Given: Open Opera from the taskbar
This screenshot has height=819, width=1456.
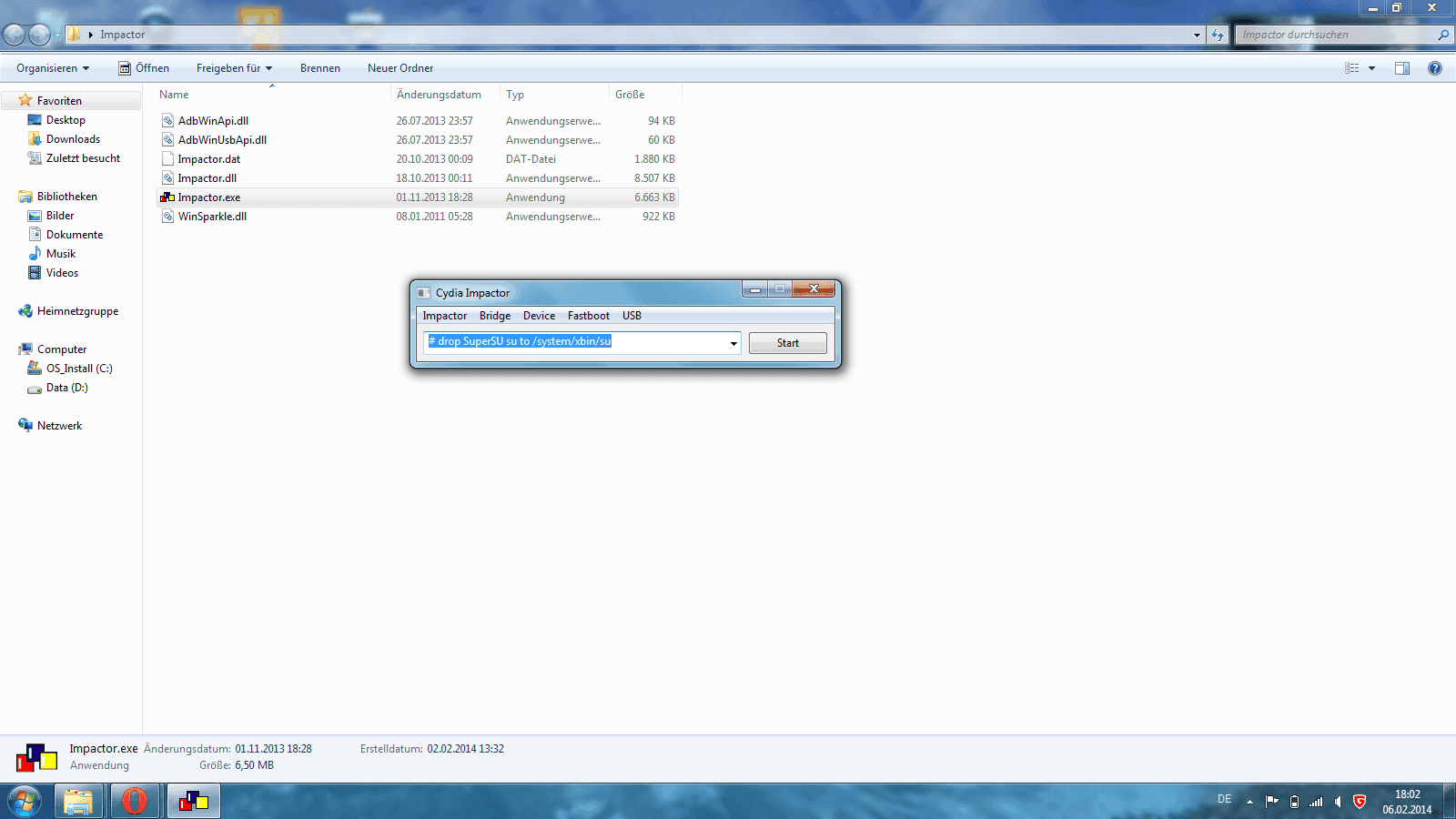Looking at the screenshot, I should click(x=135, y=802).
